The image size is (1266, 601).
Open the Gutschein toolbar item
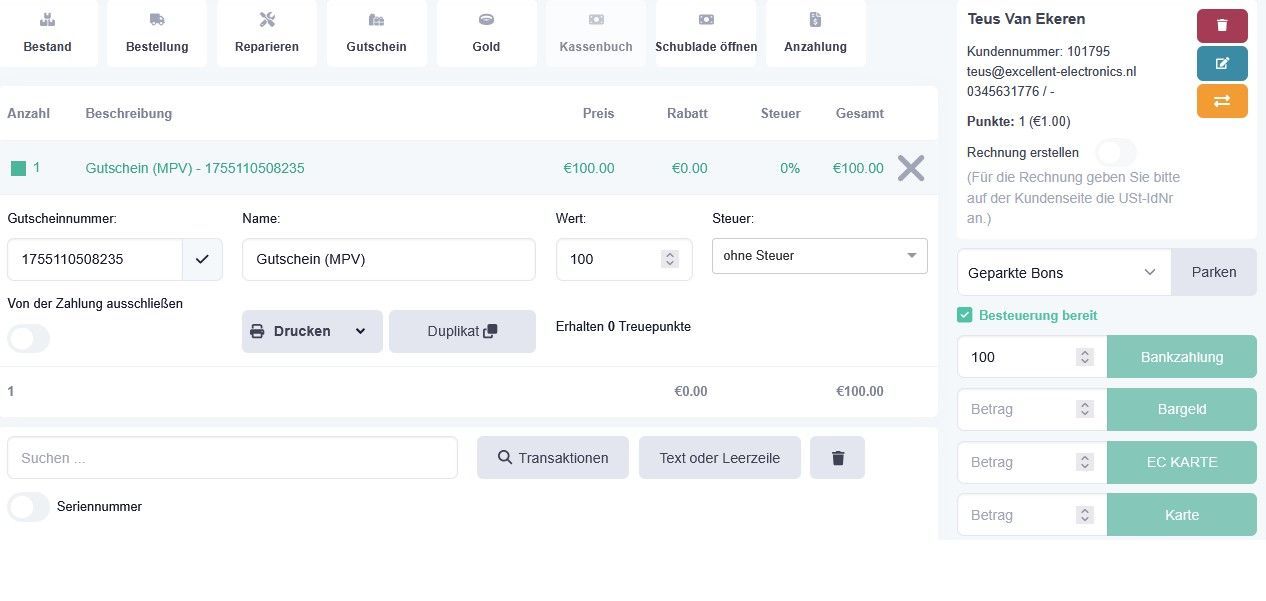[376, 33]
